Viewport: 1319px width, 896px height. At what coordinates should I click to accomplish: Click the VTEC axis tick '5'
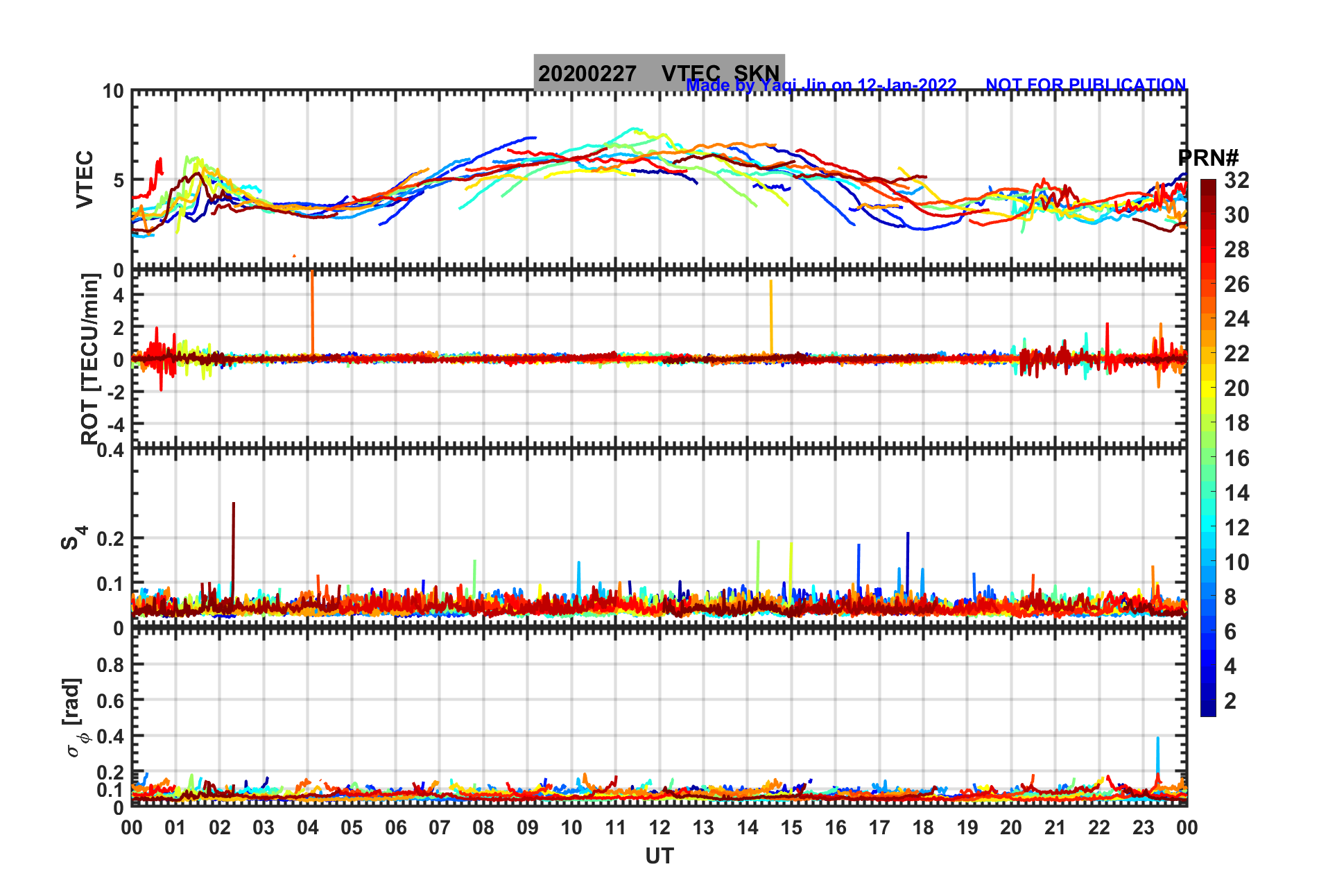click(x=119, y=180)
